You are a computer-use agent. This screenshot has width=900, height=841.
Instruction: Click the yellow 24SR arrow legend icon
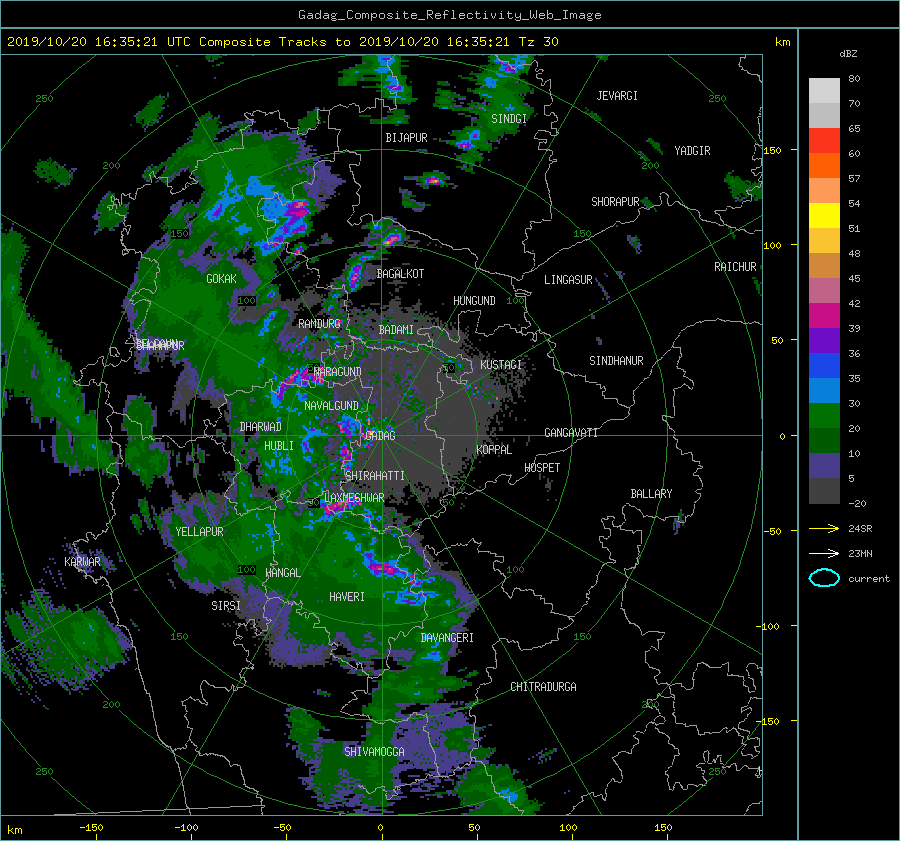(824, 528)
